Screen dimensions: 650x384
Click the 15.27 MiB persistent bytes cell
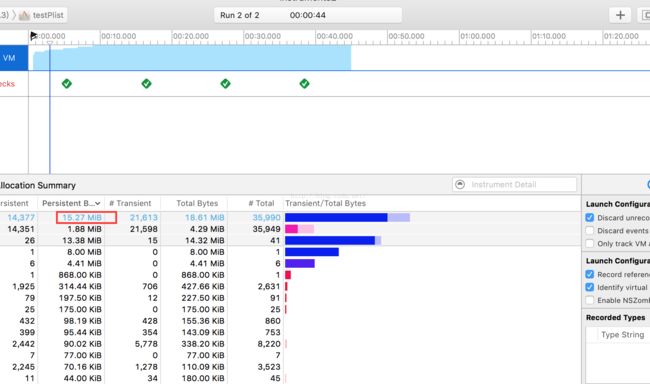click(x=82, y=217)
